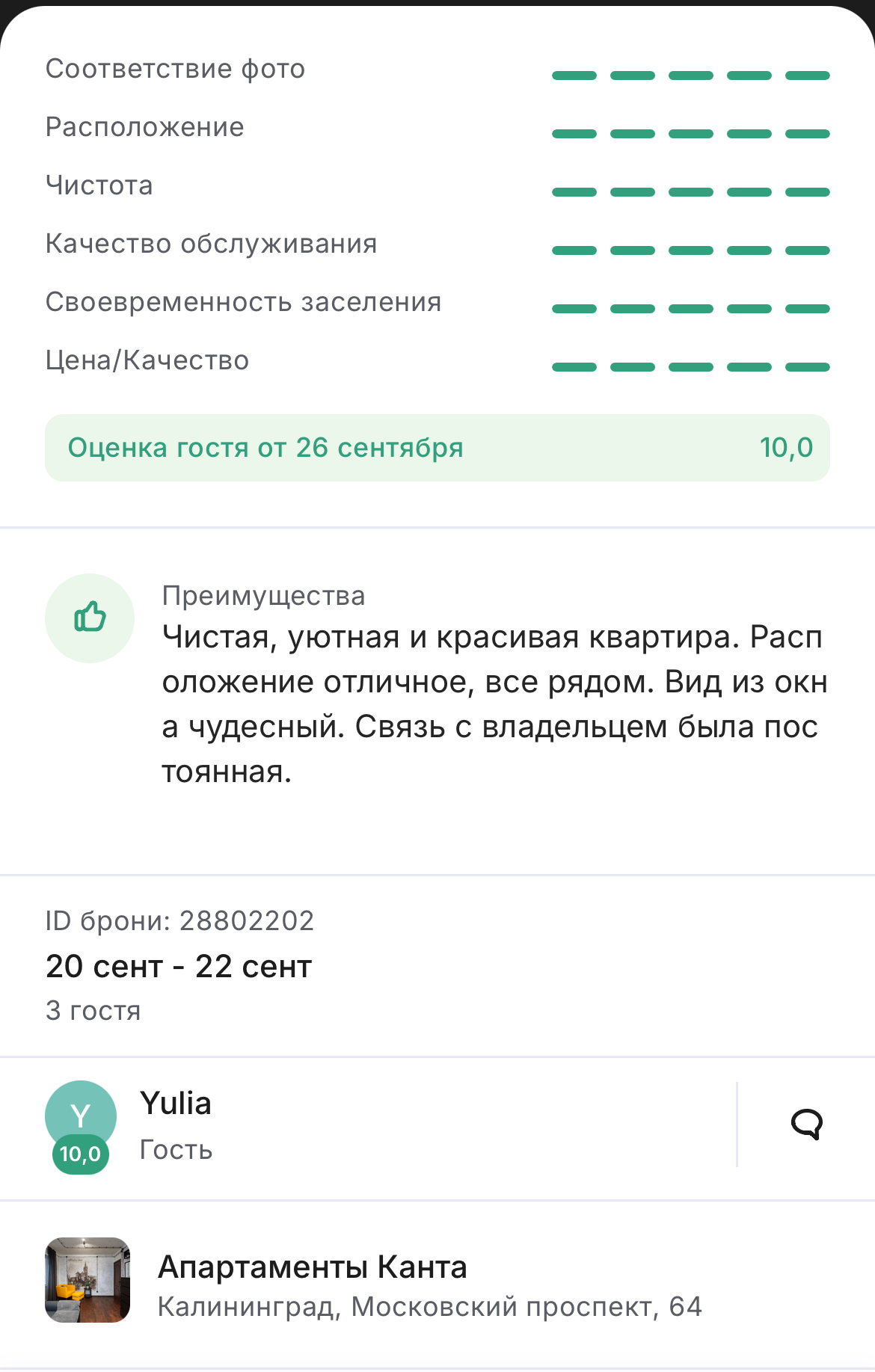Image resolution: width=875 pixels, height=1372 pixels.
Task: Tap the 20 сент - 22 сент dates
Action: pos(179,966)
